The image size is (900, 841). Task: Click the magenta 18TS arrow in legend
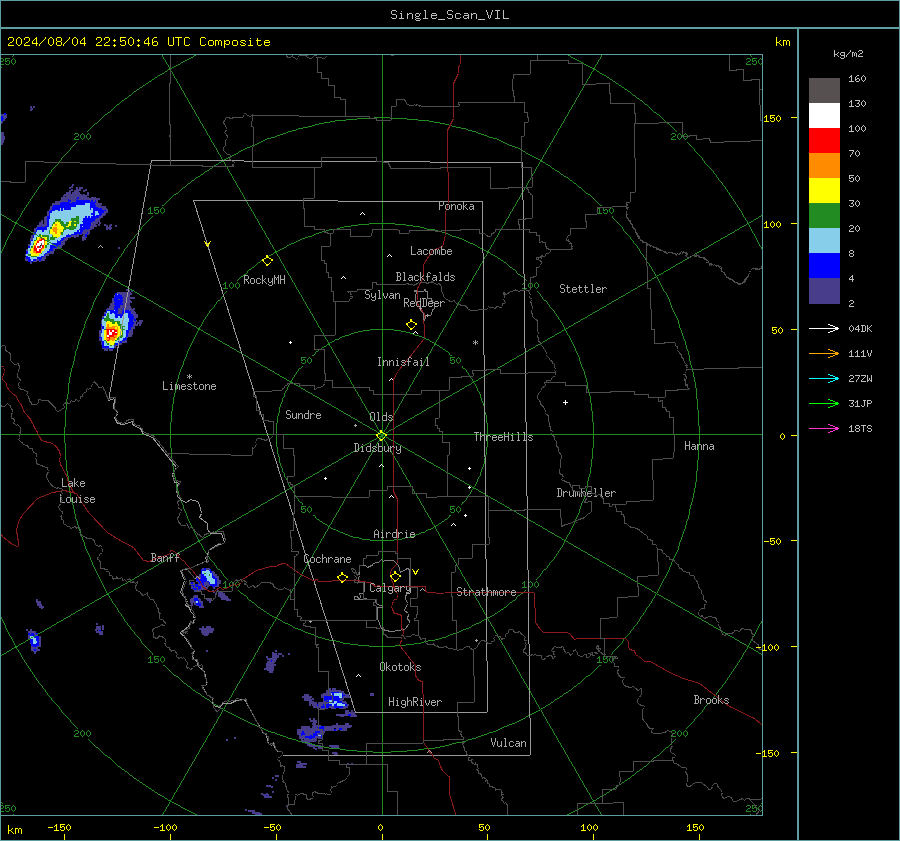[824, 428]
